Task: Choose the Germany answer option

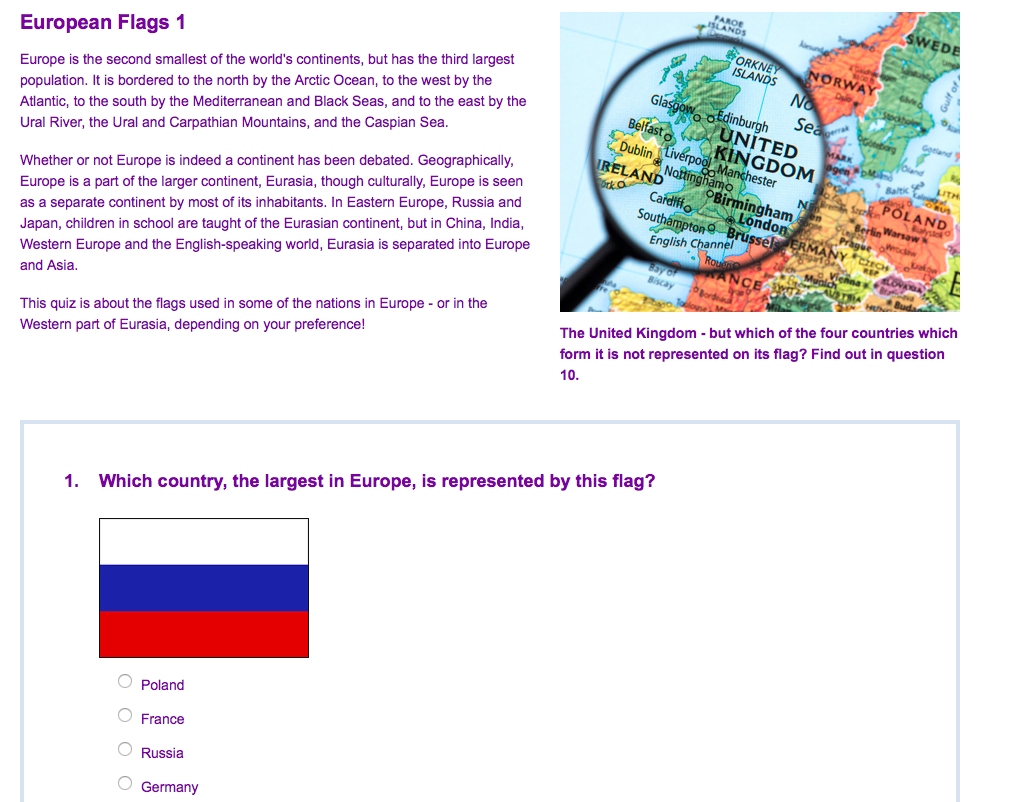Action: 125,783
